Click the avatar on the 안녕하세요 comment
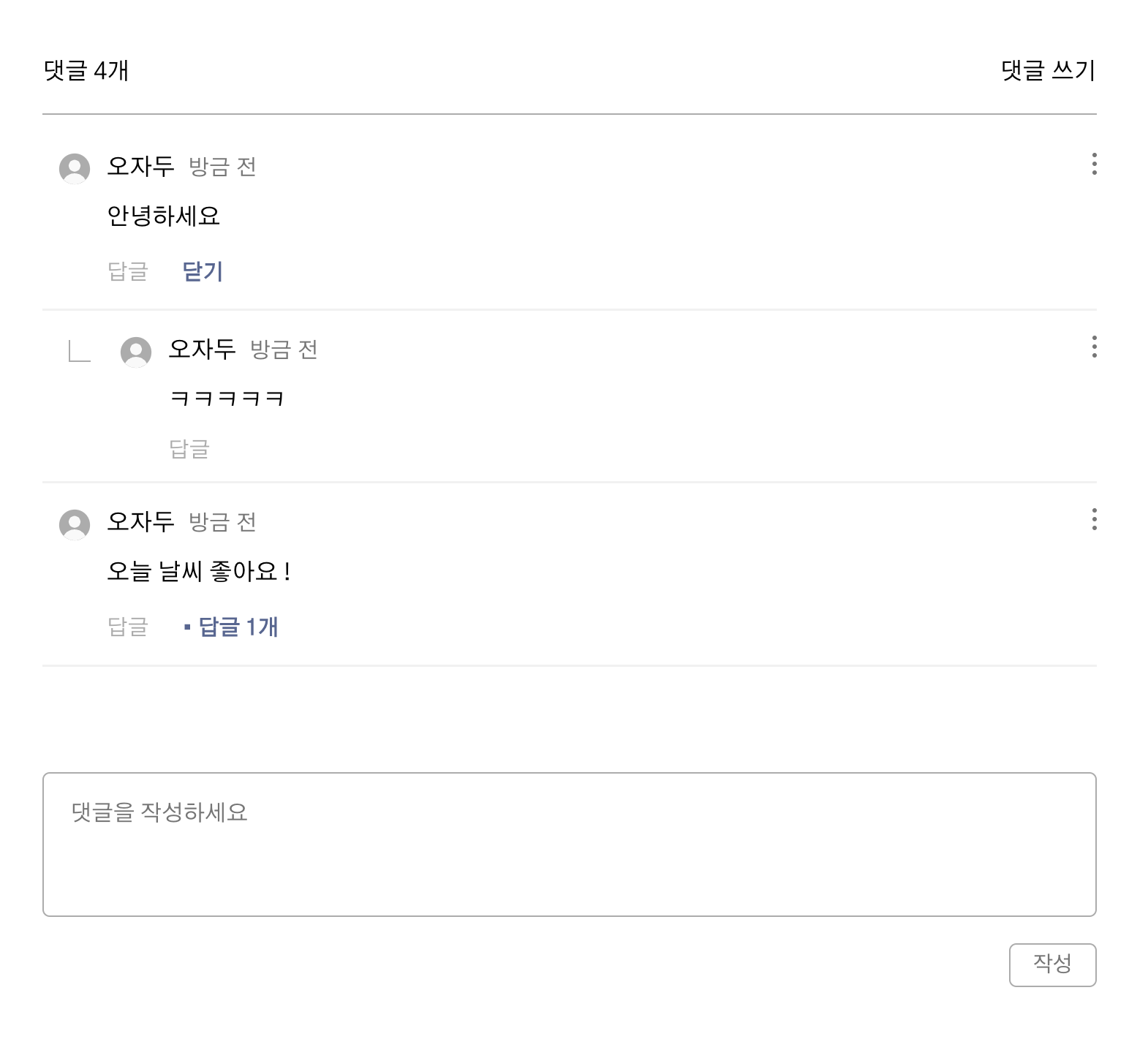This screenshot has width=1148, height=1050. (75, 168)
